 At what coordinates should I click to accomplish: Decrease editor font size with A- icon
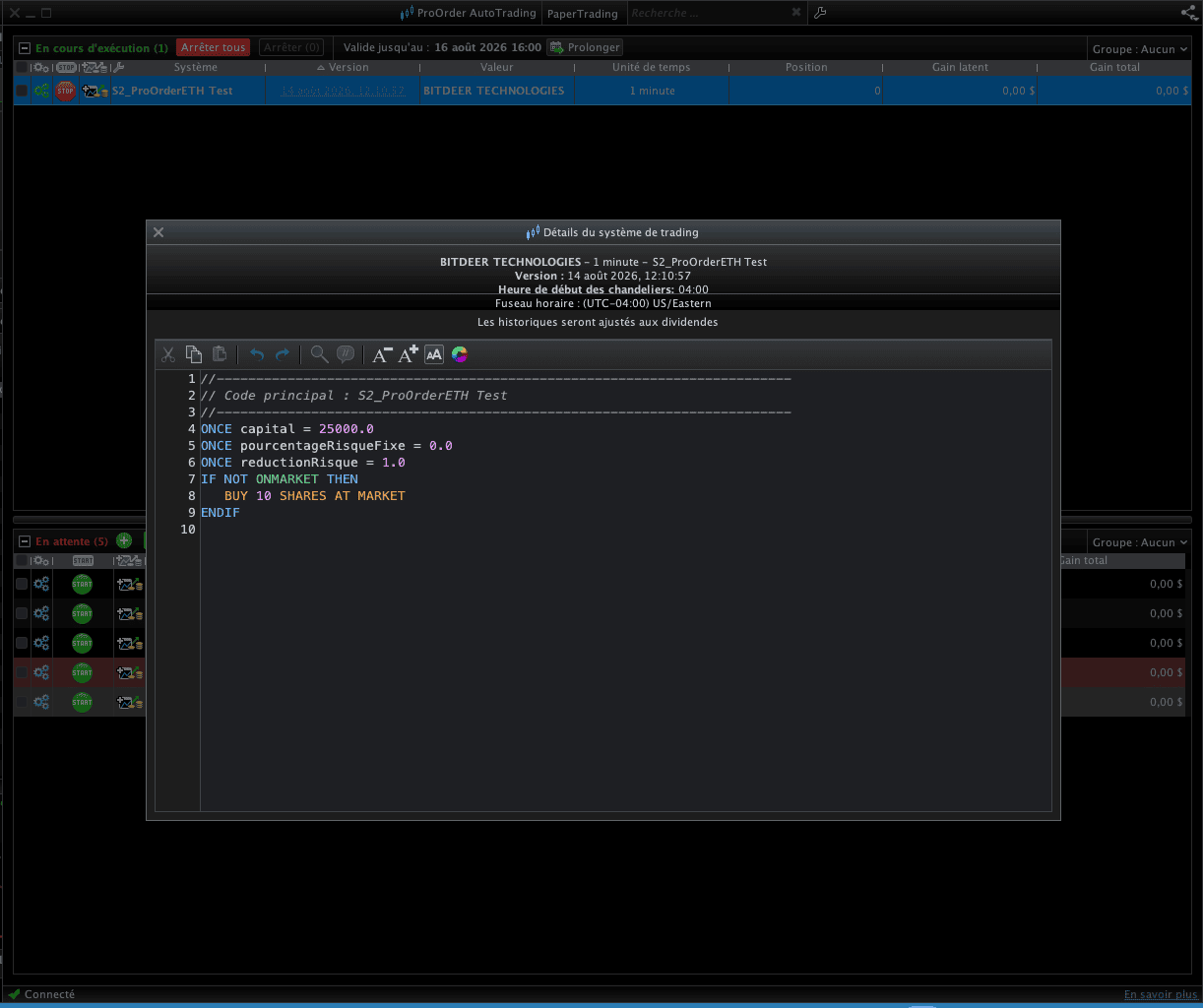tap(382, 354)
